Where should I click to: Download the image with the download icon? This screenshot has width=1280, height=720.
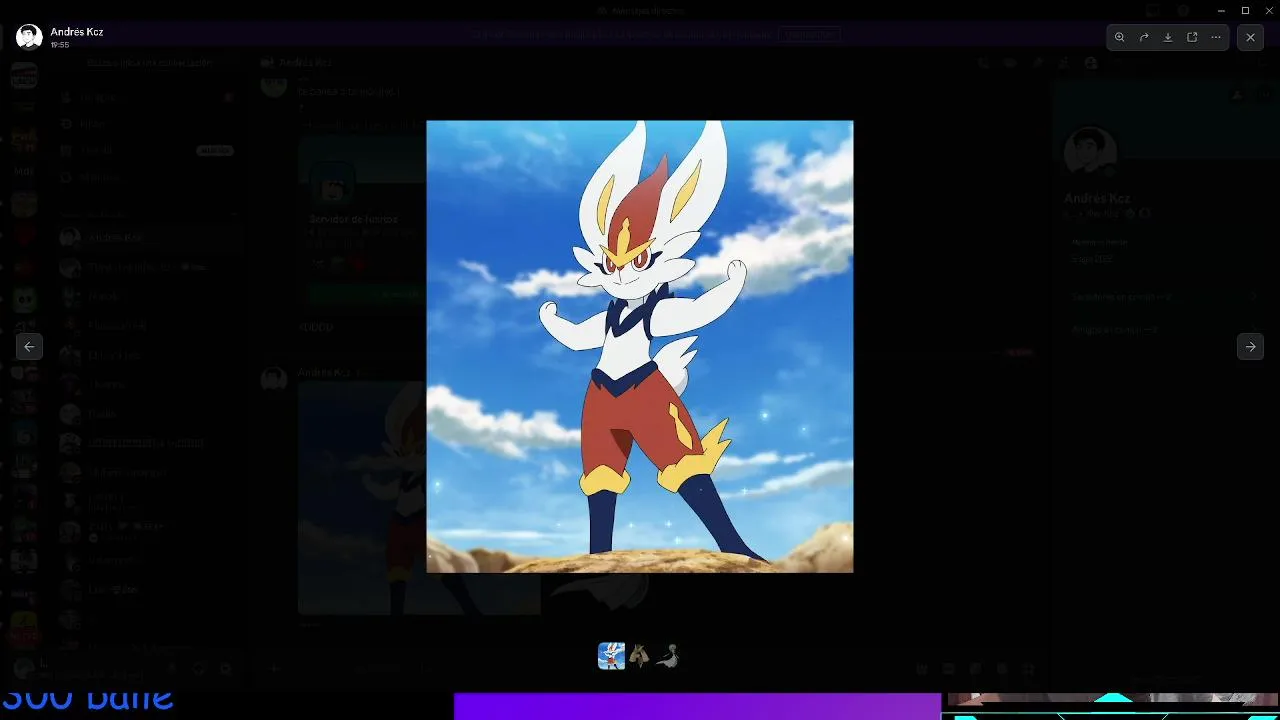pos(1168,37)
